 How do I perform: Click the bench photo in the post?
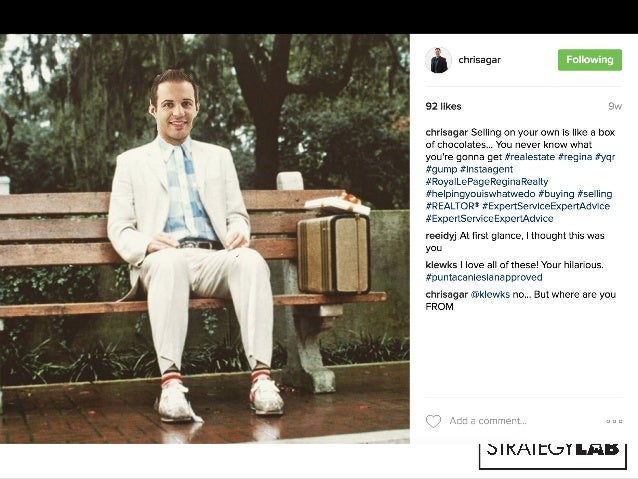205,238
